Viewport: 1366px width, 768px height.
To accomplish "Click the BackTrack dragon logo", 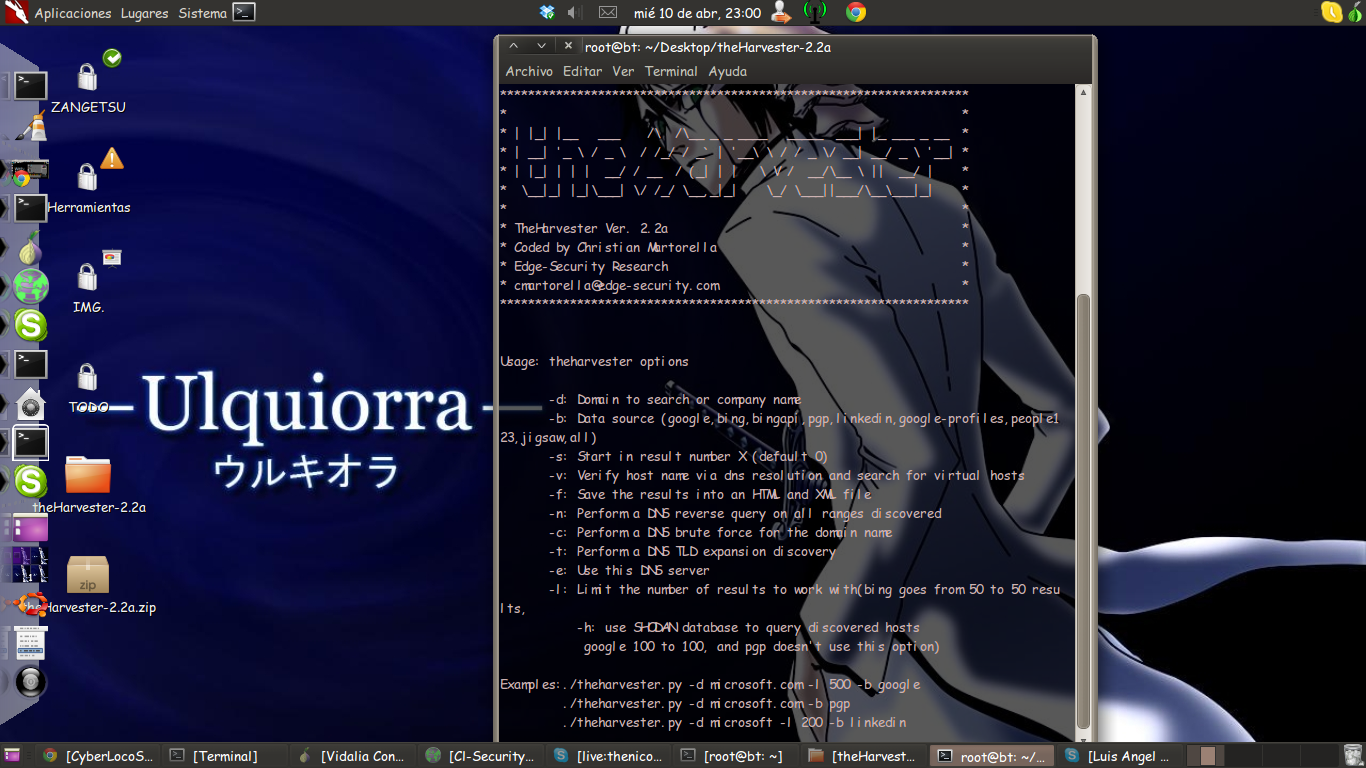I will [16, 13].
